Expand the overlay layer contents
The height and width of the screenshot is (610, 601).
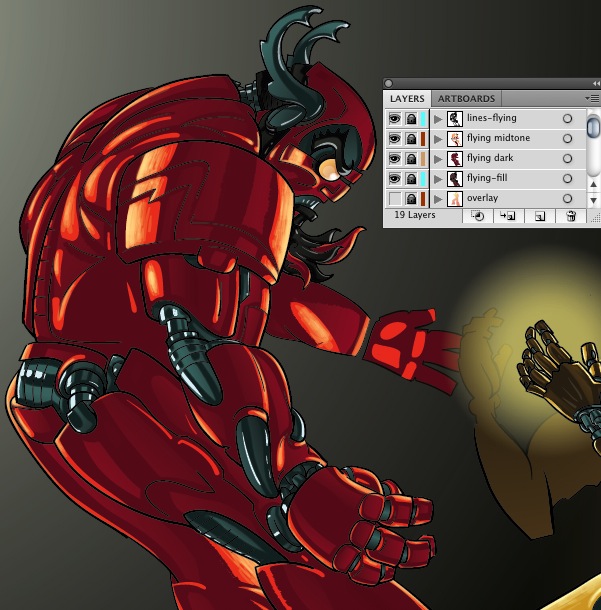pyautogui.click(x=438, y=199)
